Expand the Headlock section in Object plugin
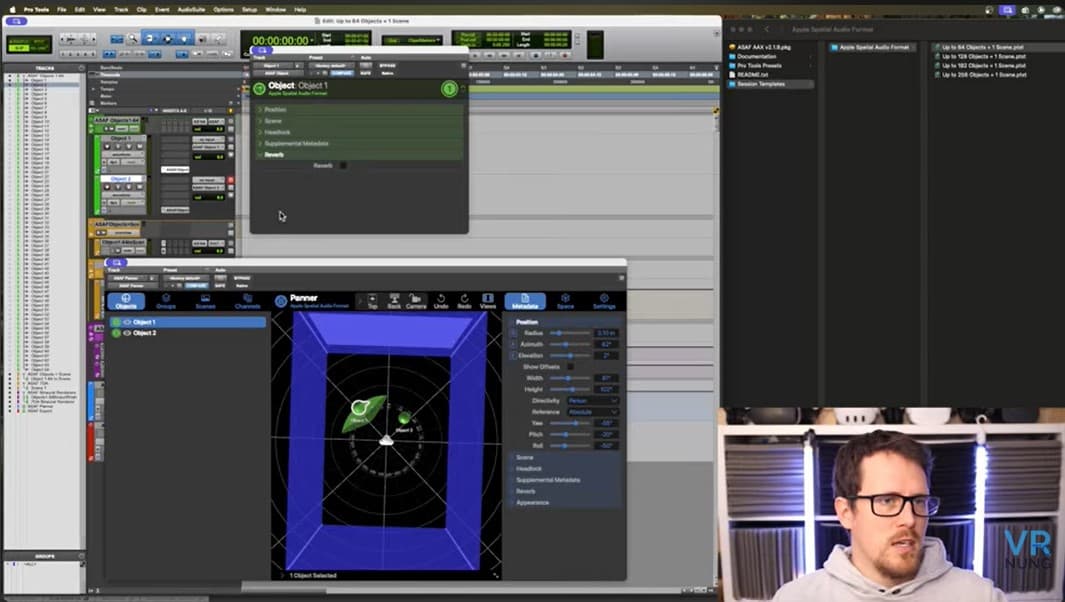The image size is (1065, 602). (278, 132)
